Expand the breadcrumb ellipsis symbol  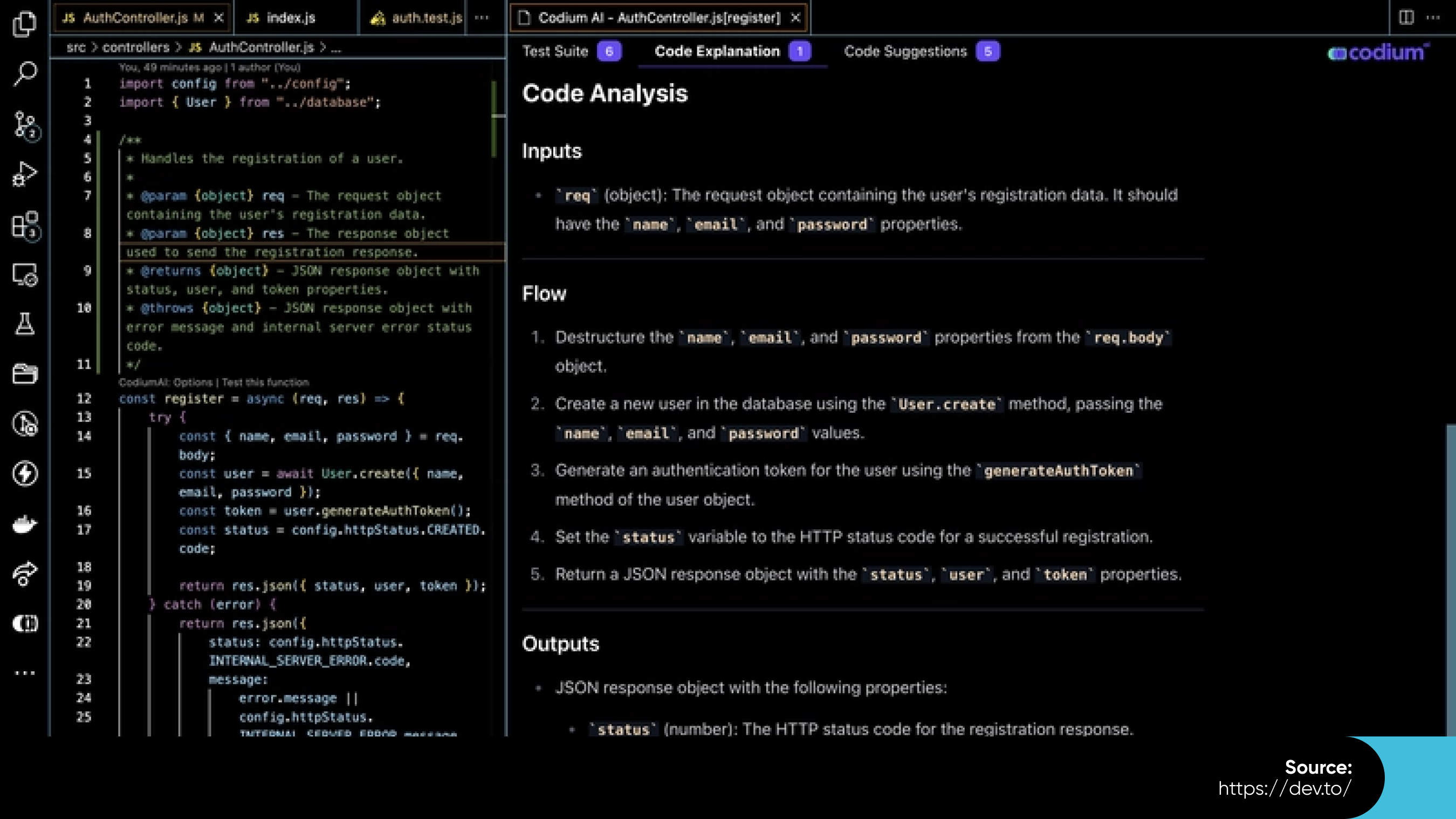pos(336,47)
